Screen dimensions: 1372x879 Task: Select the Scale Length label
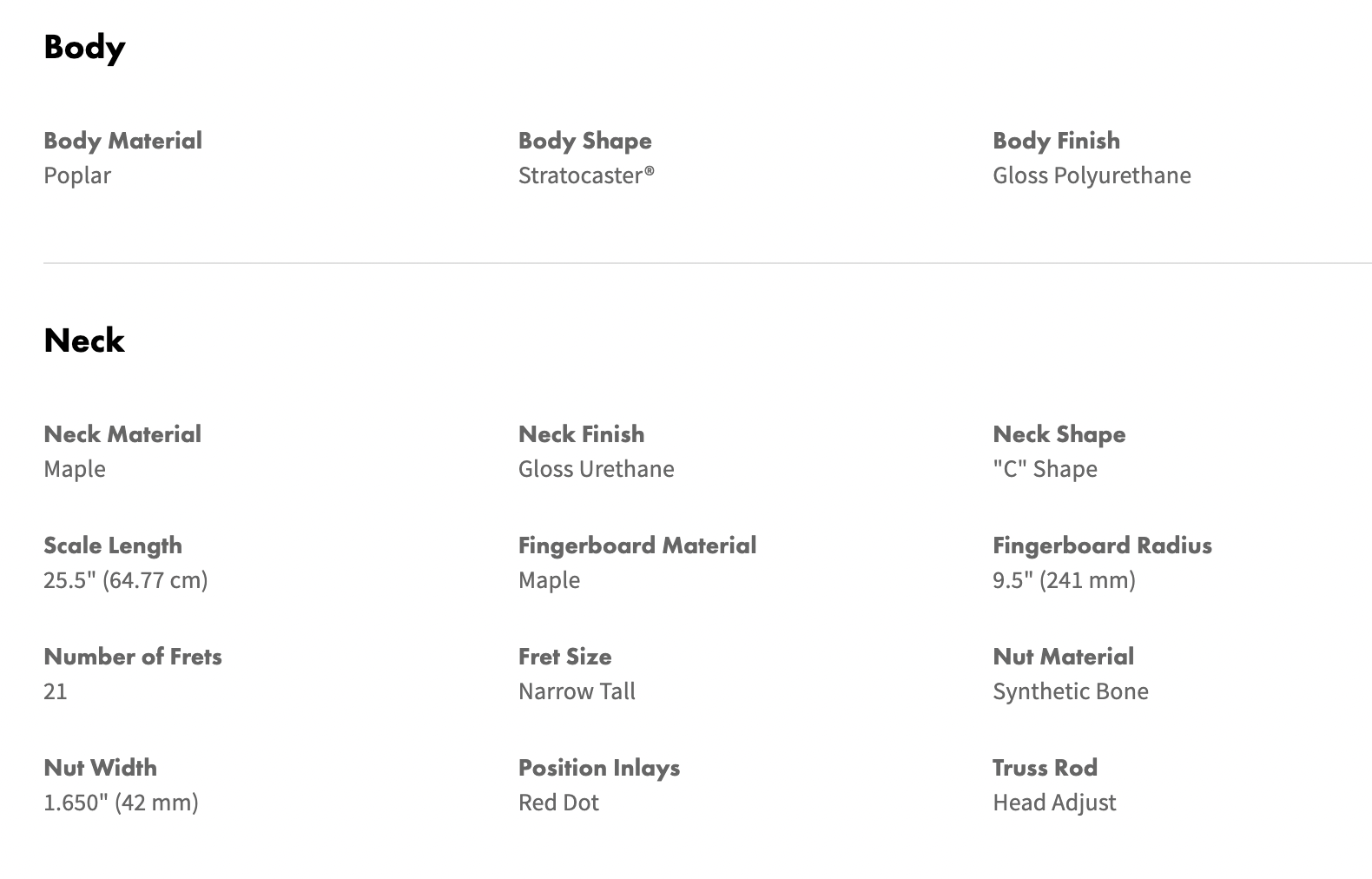[113, 545]
